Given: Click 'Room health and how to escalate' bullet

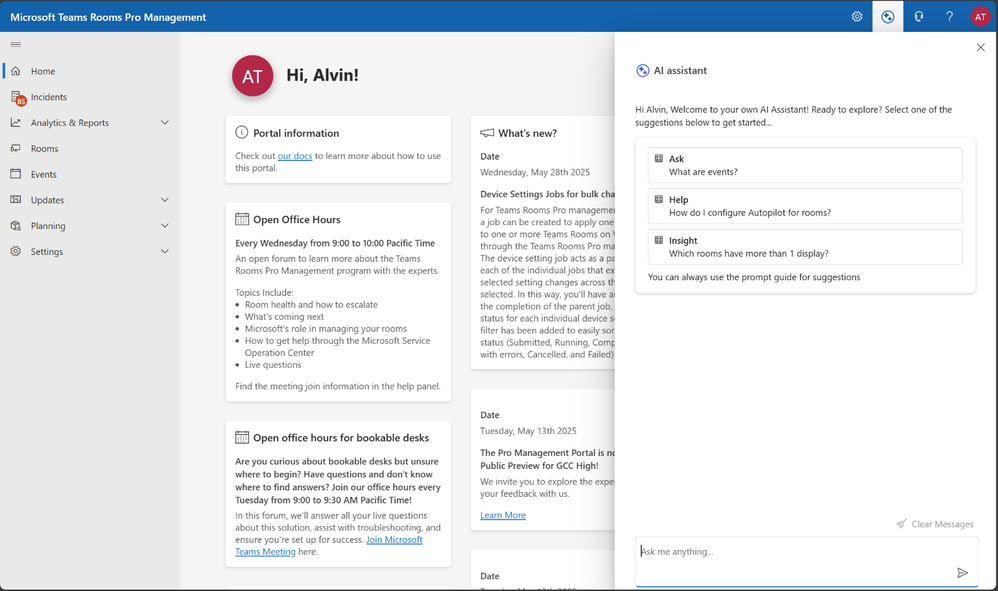Looking at the screenshot, I should [x=311, y=305].
